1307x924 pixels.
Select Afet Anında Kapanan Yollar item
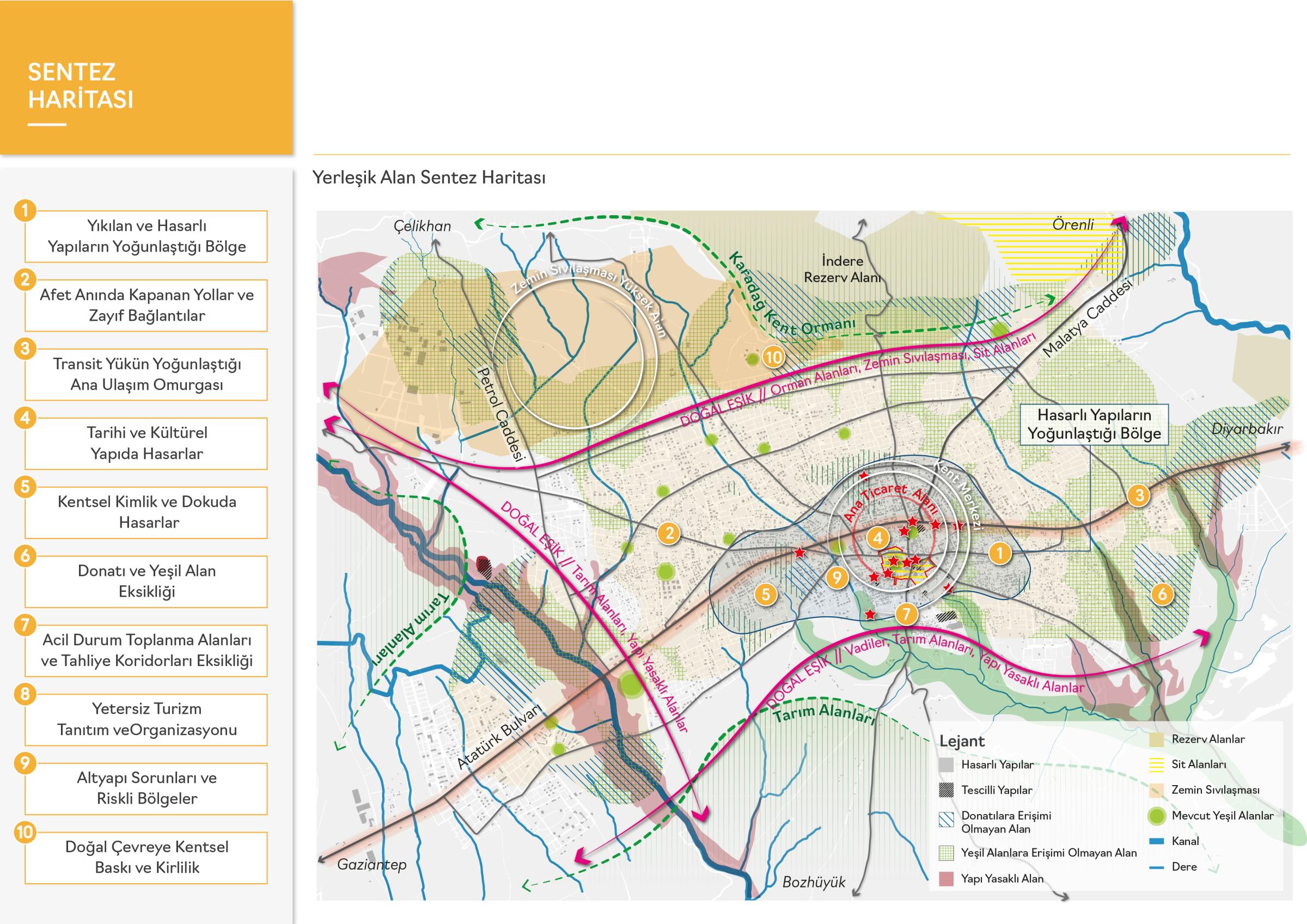(x=146, y=305)
